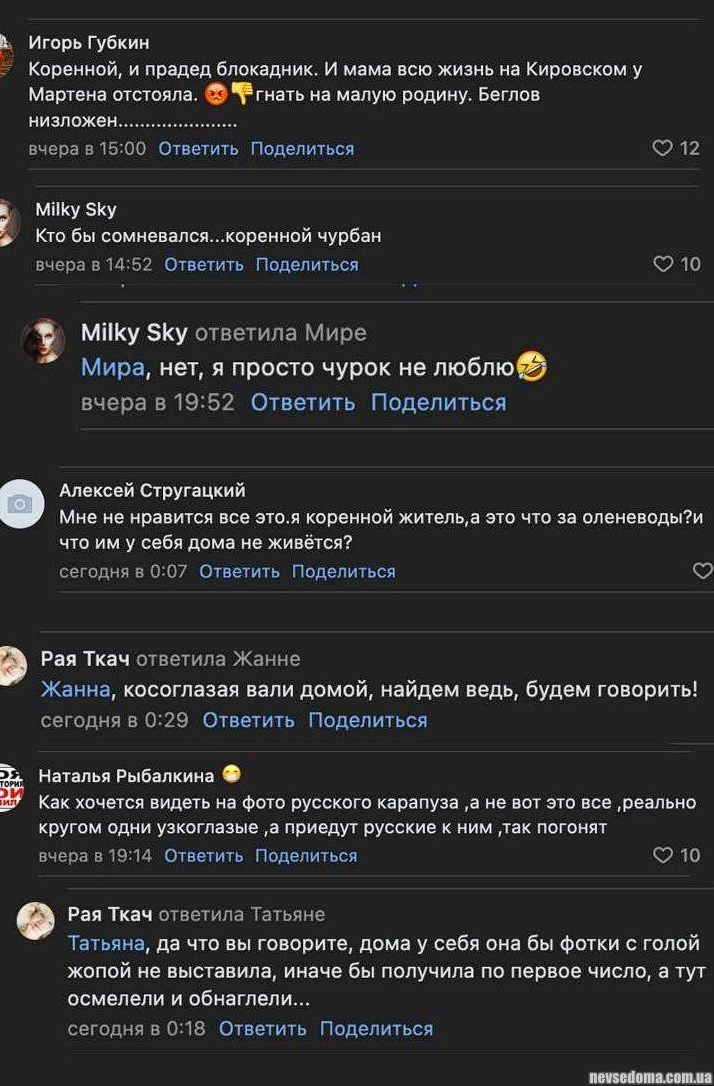Like Игорь Губкин's comment with the heart
The image size is (714, 1086).
(662, 148)
